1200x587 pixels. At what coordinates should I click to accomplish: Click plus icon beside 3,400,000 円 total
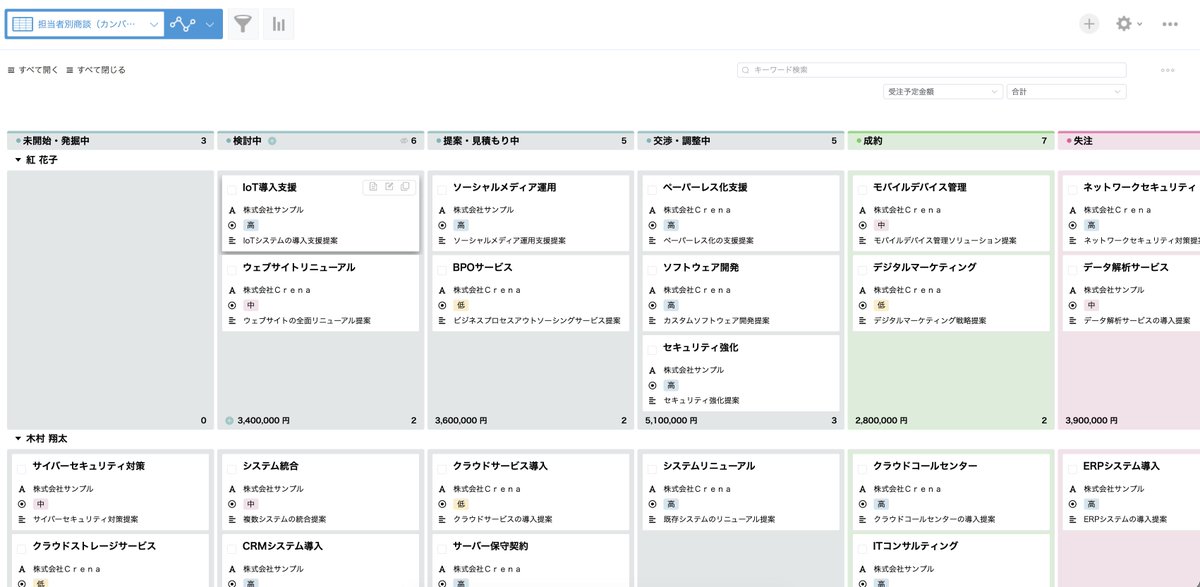tap(230, 421)
